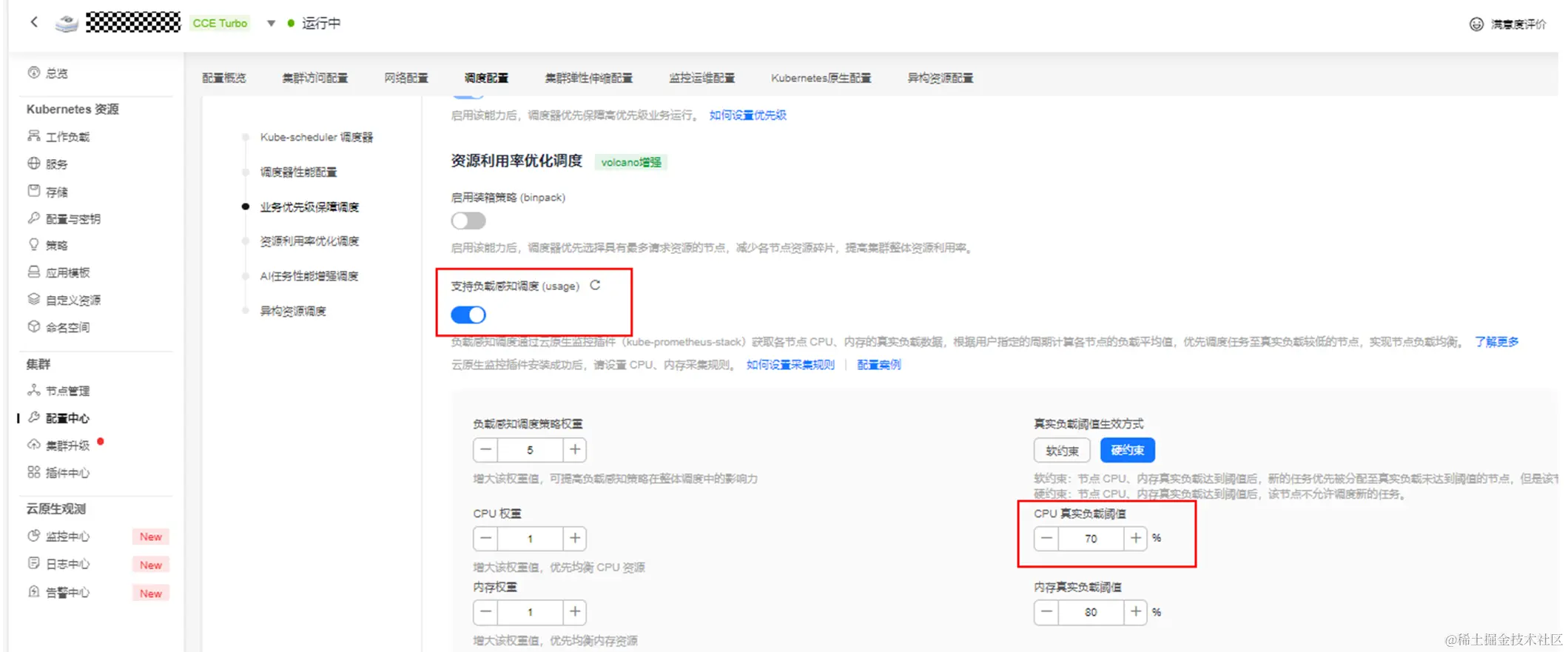Open the 如何设置采集规则 link

(x=790, y=364)
